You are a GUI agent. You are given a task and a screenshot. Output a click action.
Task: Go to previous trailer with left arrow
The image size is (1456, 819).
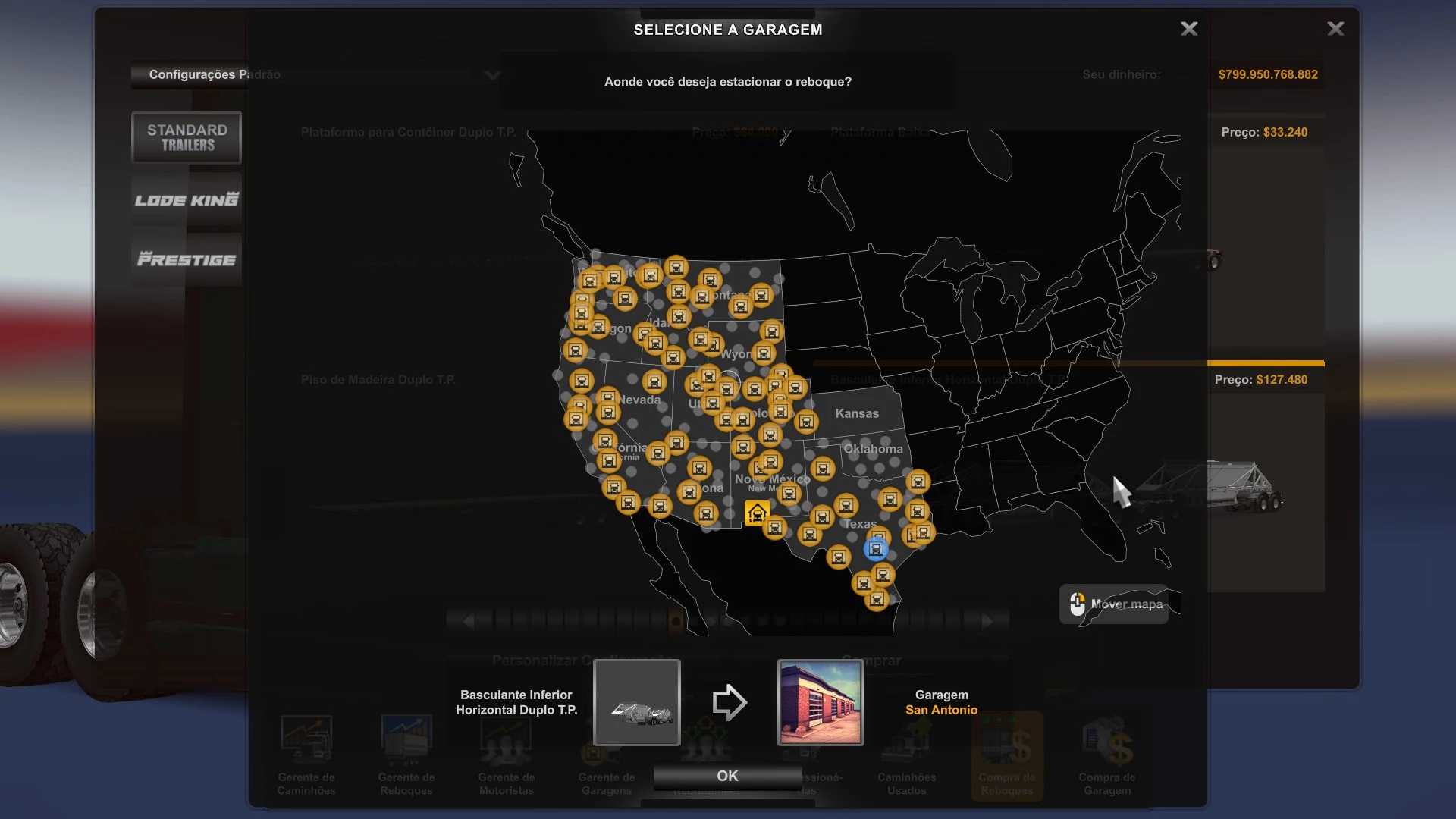click(469, 621)
